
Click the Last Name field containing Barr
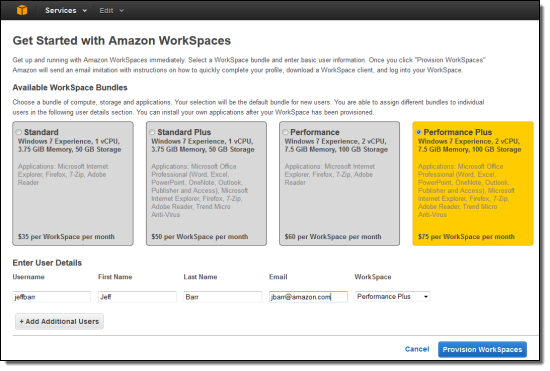(223, 297)
